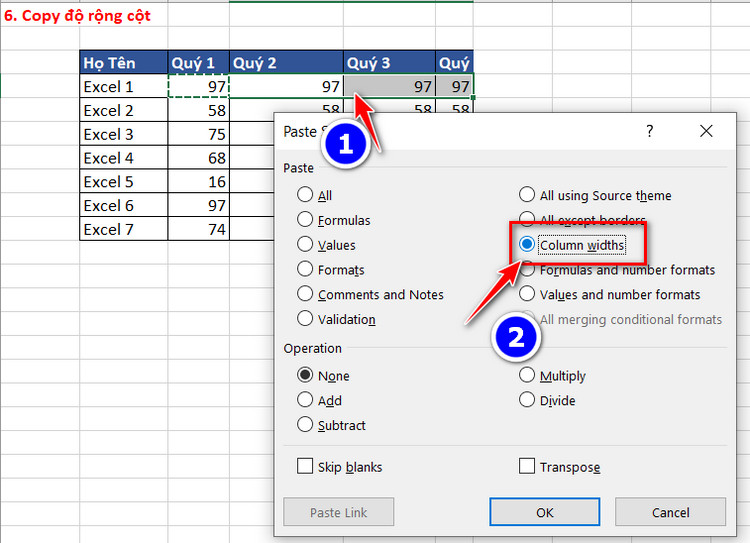This screenshot has height=543, width=750.
Task: Select cell containing Excel 5
Action: point(123,182)
